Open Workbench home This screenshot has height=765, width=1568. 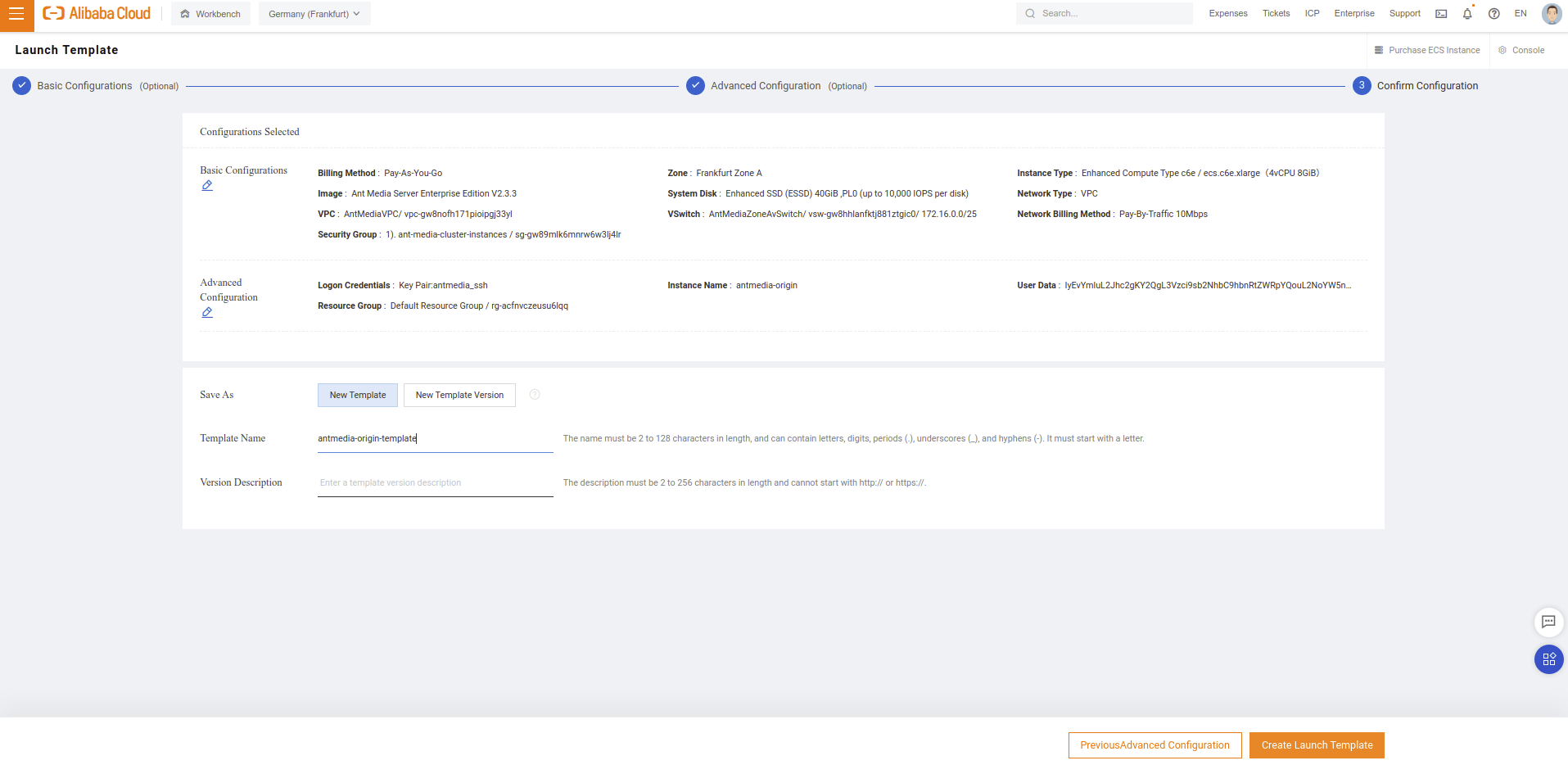[x=211, y=14]
